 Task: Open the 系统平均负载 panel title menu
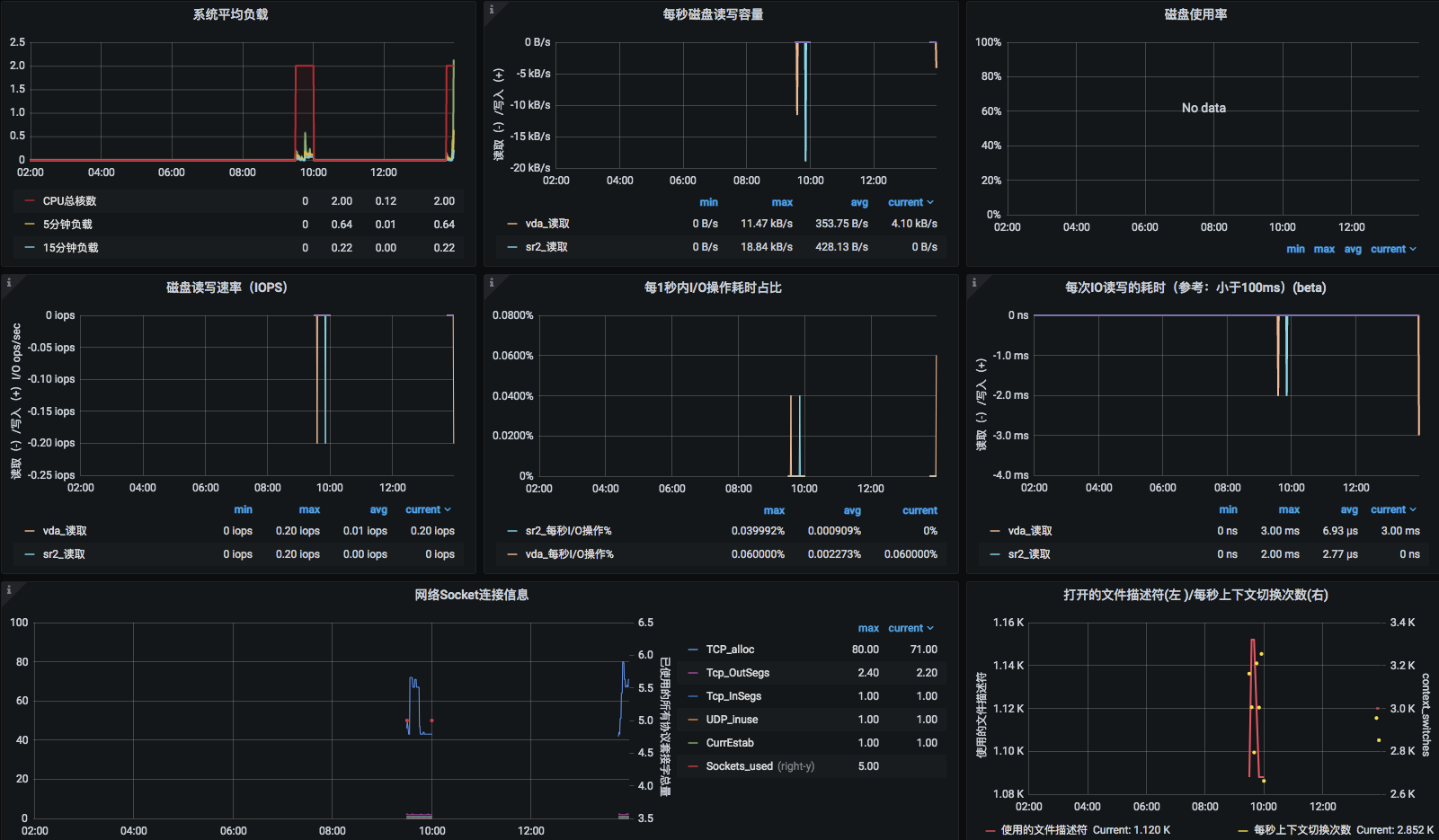point(230,14)
